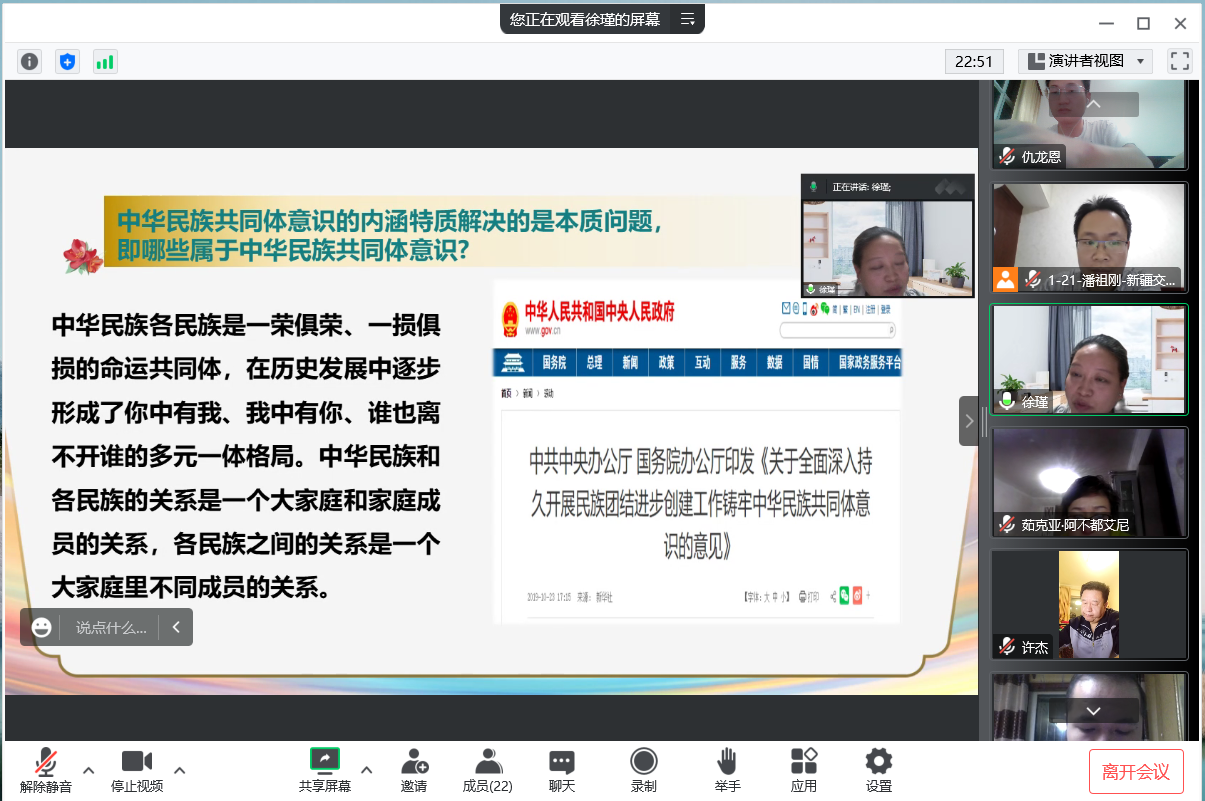
Task: Open the screen viewing options menu
Action: (x=687, y=19)
